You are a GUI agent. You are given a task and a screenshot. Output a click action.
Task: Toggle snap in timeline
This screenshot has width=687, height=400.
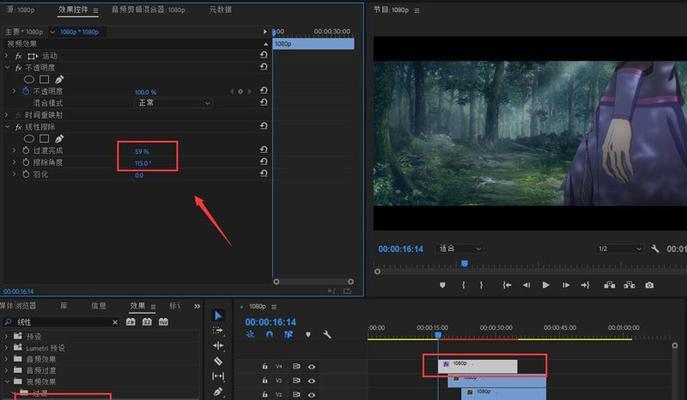pos(269,335)
